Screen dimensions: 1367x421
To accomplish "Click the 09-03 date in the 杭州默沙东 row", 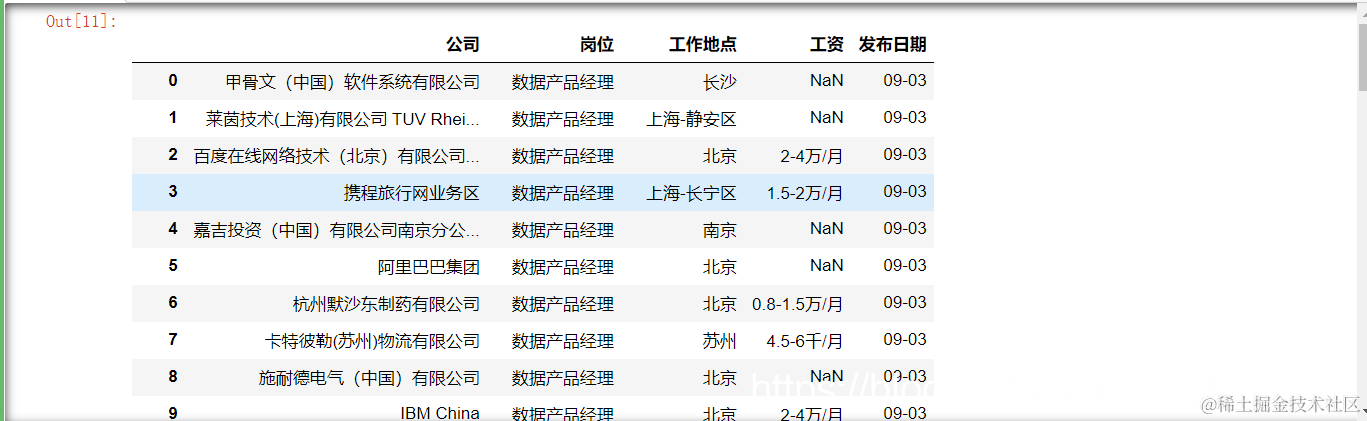I will click(905, 303).
